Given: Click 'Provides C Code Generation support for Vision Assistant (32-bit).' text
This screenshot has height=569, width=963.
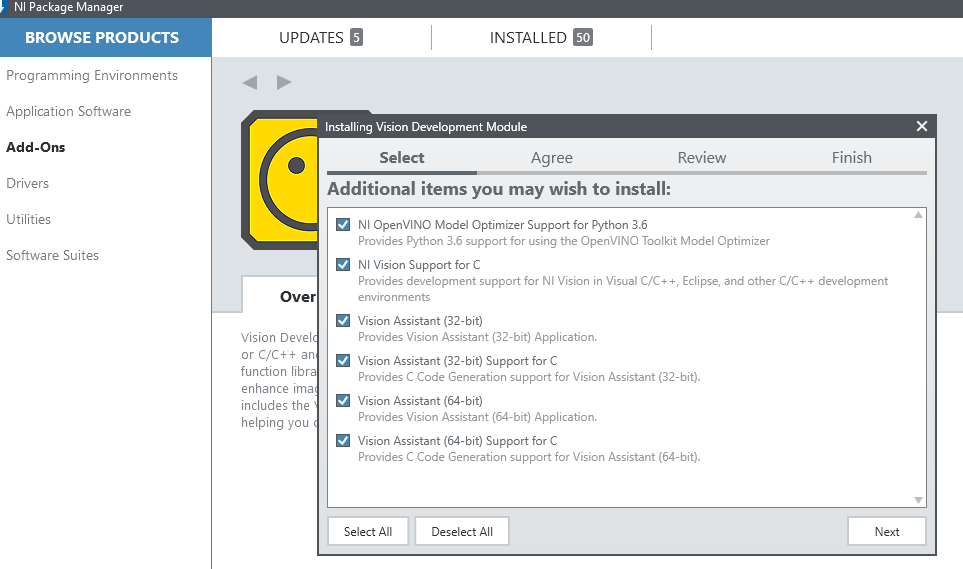Looking at the screenshot, I should point(529,377).
